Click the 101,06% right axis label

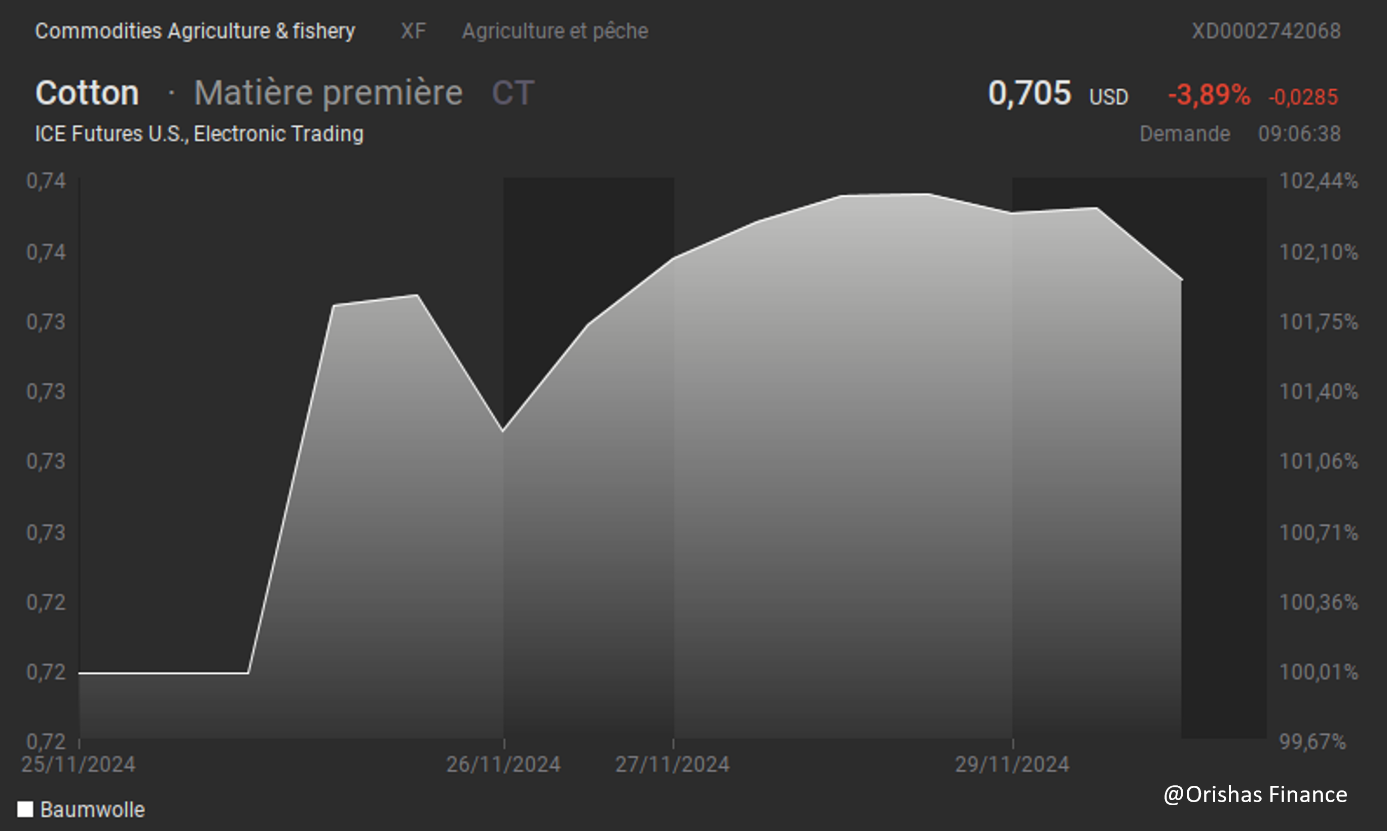1319,461
